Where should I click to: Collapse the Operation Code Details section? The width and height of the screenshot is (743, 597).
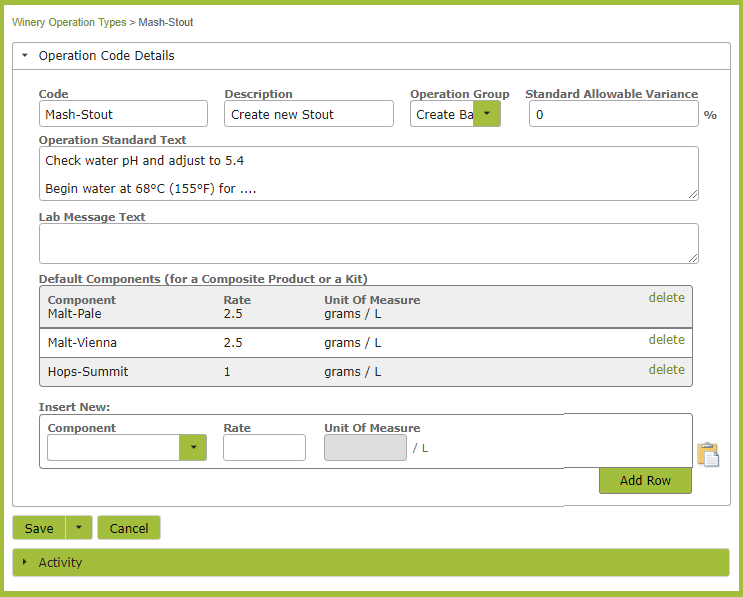point(25,55)
